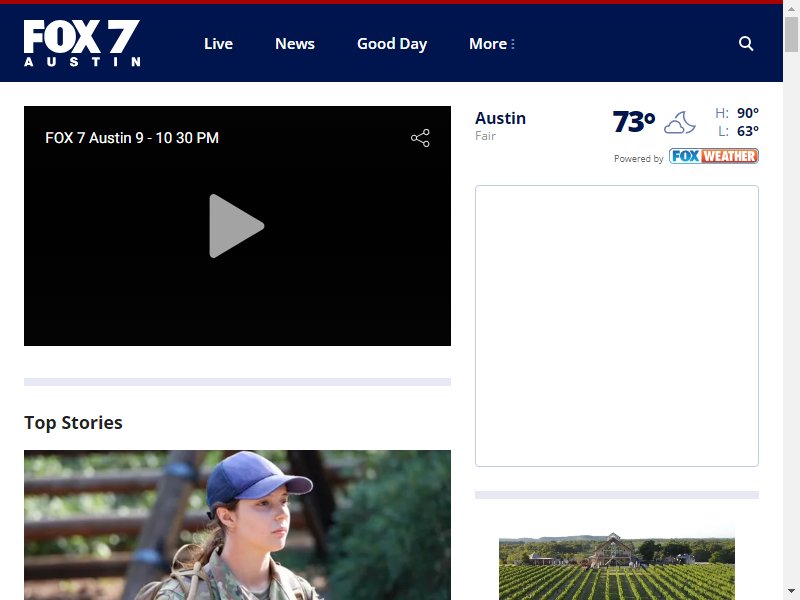Click the Austin weather location link

(x=500, y=118)
